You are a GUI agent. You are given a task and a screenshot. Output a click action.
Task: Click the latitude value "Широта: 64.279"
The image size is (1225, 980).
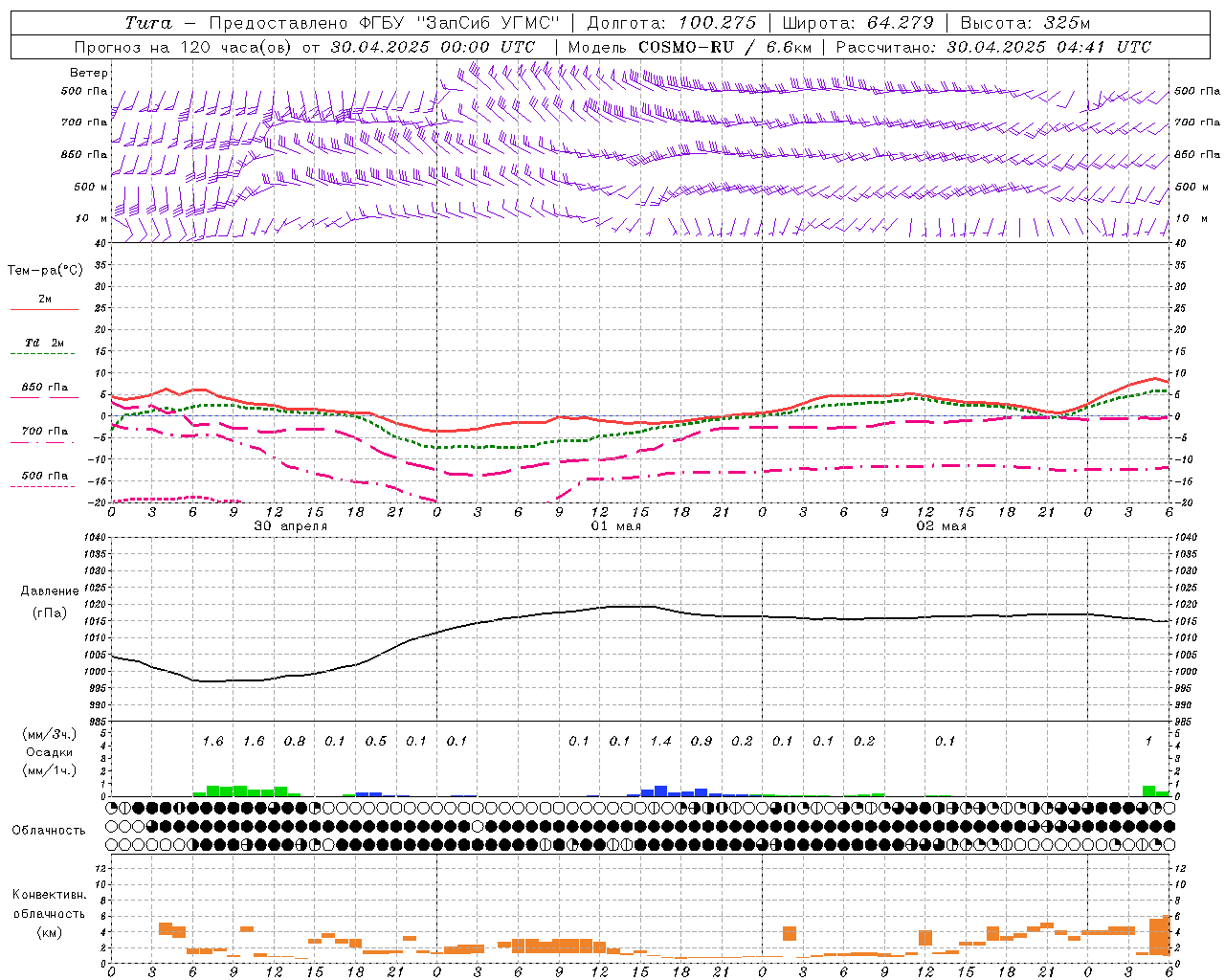(857, 23)
